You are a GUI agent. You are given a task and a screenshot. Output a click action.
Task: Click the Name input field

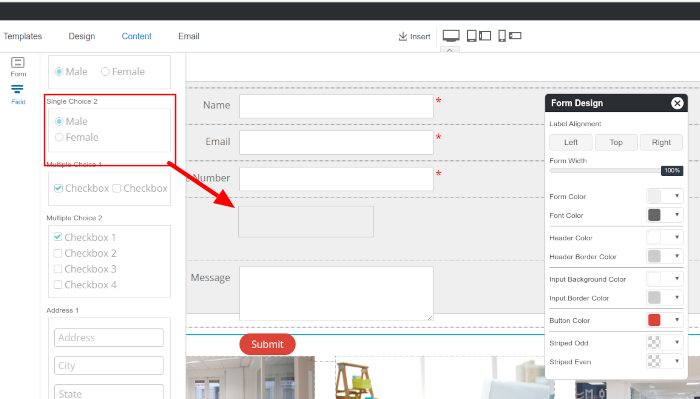coord(336,106)
